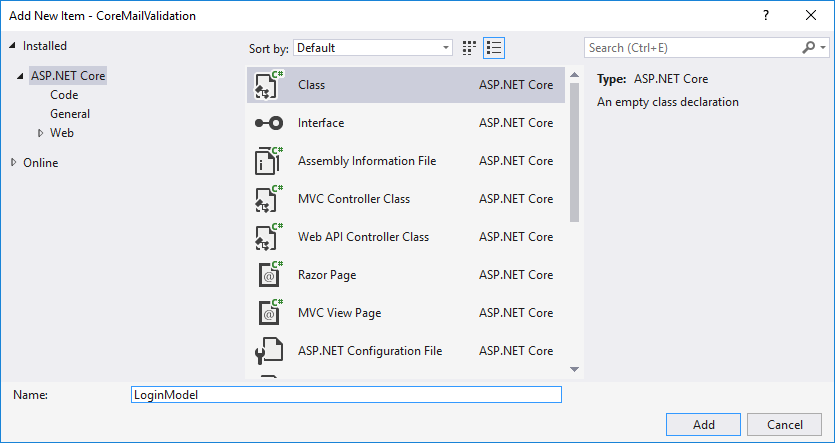Pick the MVC Controller Class icon
The image size is (835, 443).
pos(267,200)
